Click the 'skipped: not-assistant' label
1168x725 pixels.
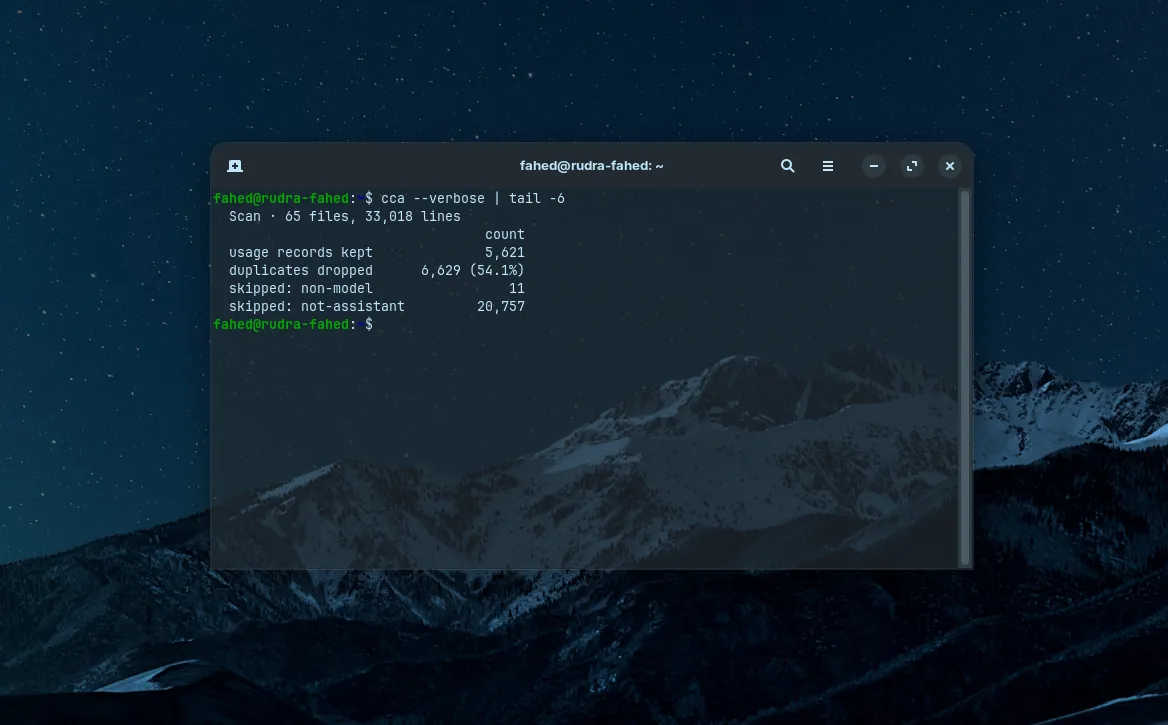pyautogui.click(x=317, y=306)
